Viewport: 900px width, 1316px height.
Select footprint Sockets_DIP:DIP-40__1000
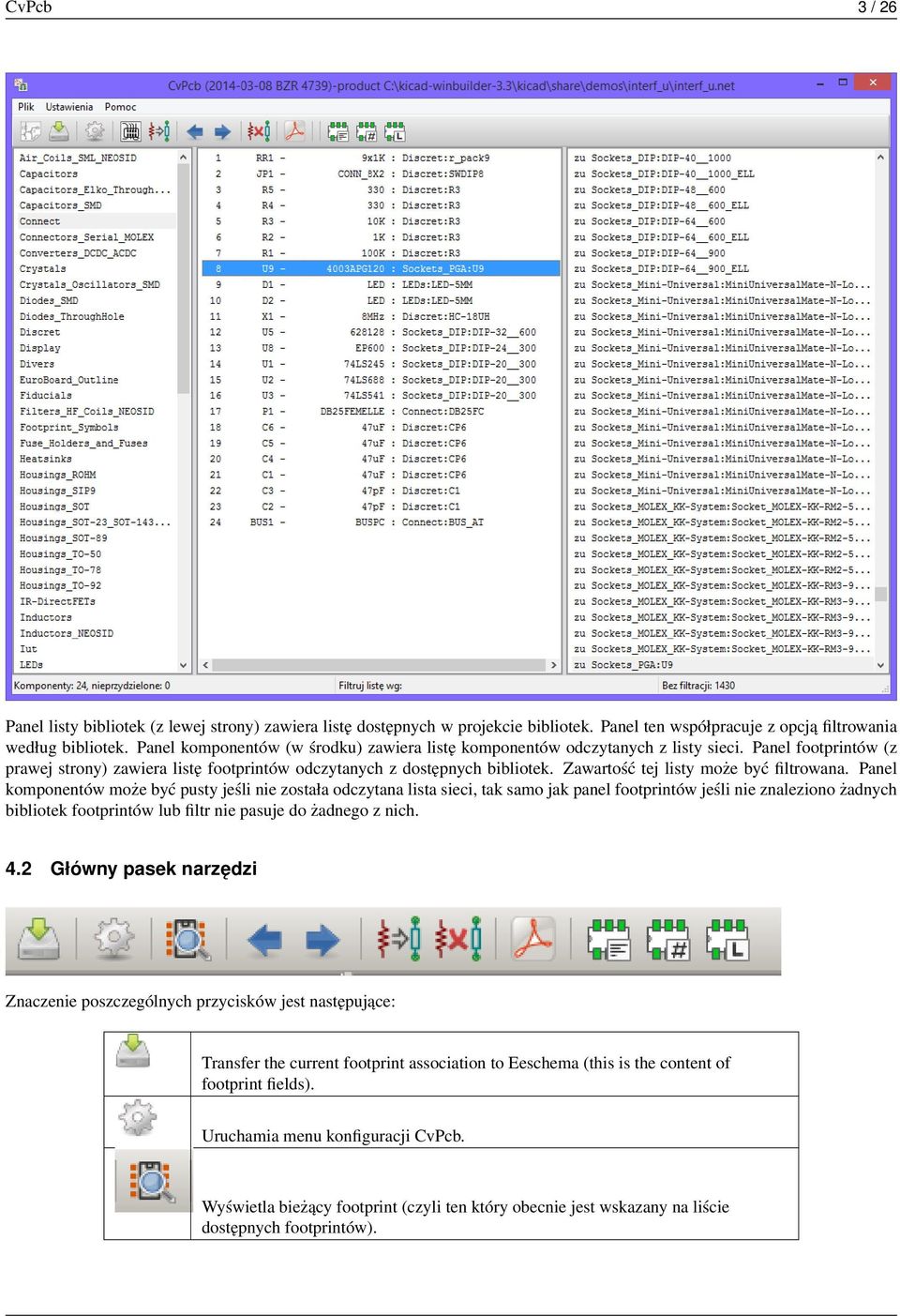tap(721, 158)
